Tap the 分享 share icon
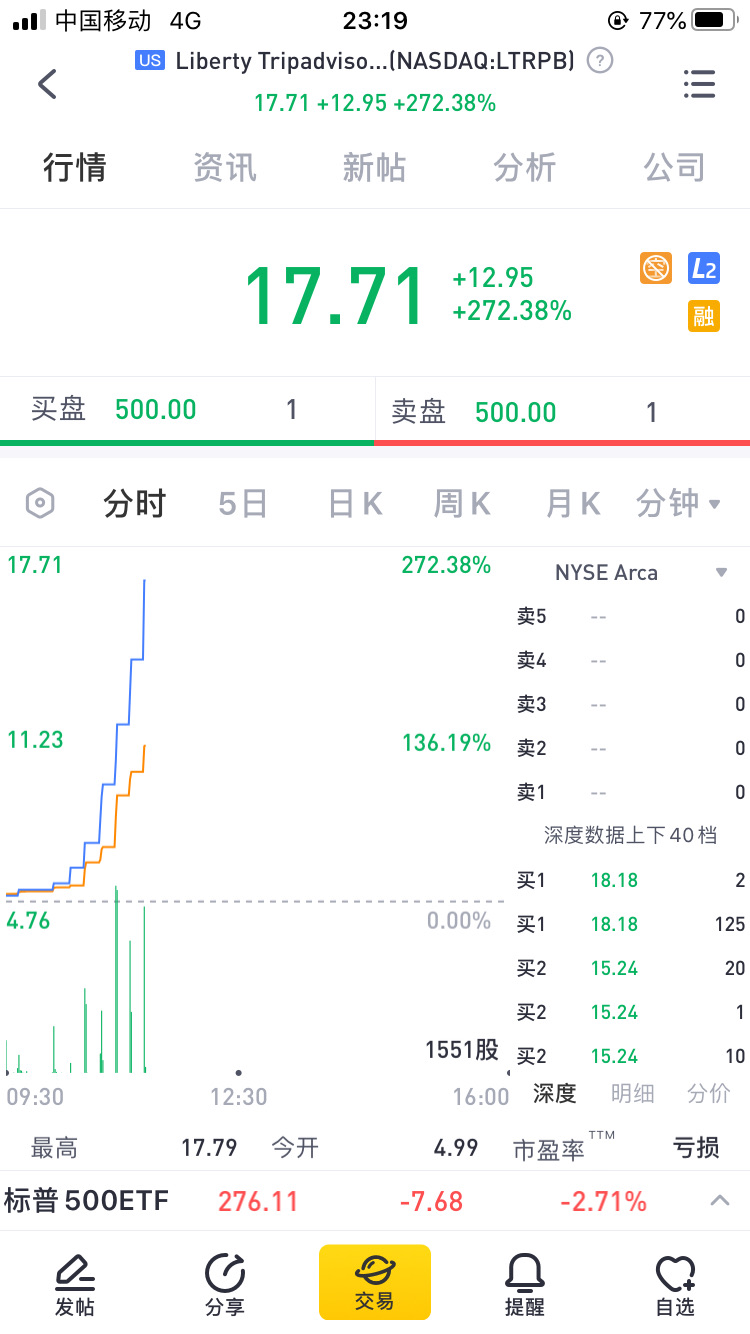The height and width of the screenshot is (1334, 750). [224, 1284]
